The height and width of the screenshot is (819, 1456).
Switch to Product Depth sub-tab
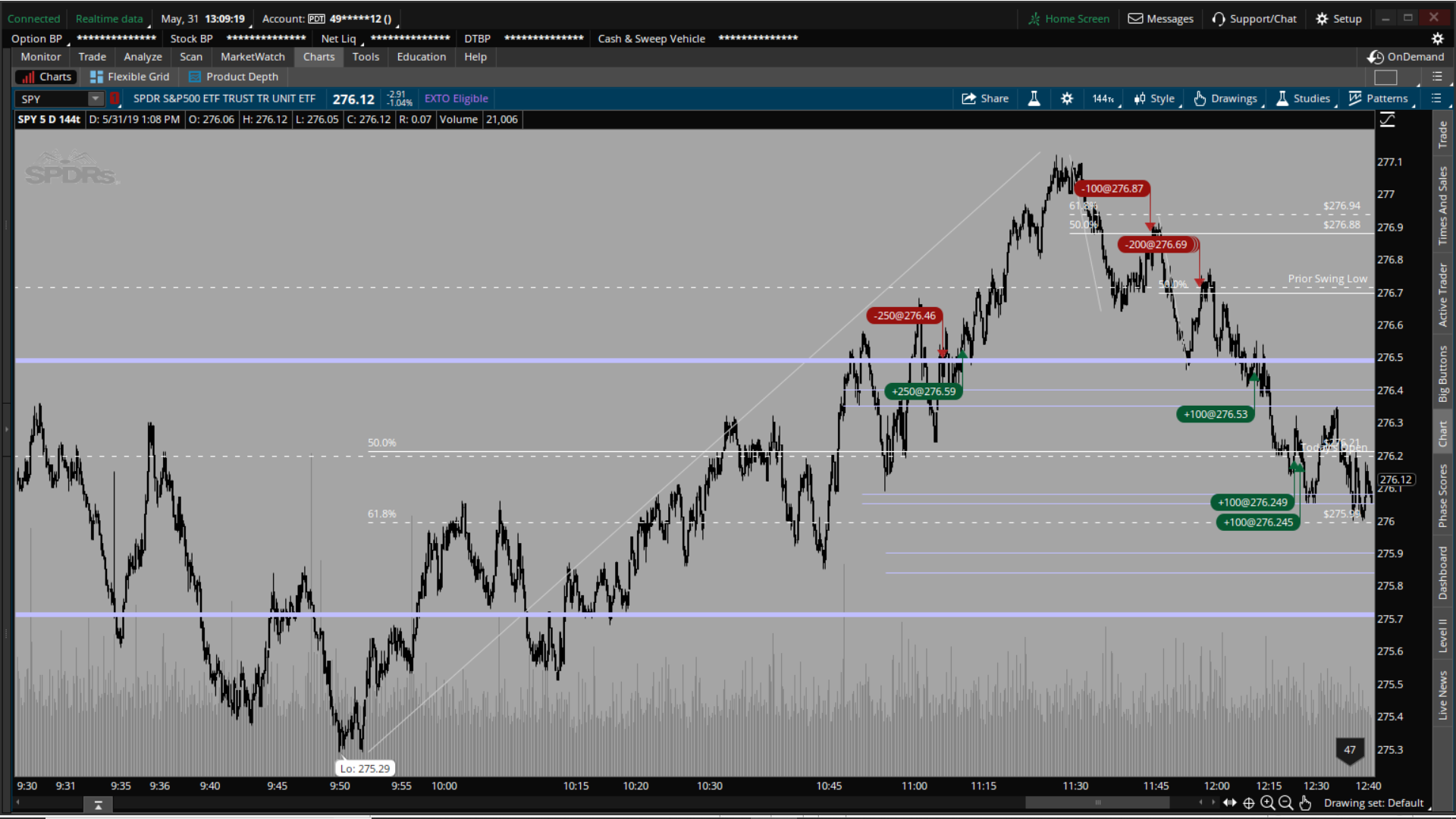(x=234, y=77)
